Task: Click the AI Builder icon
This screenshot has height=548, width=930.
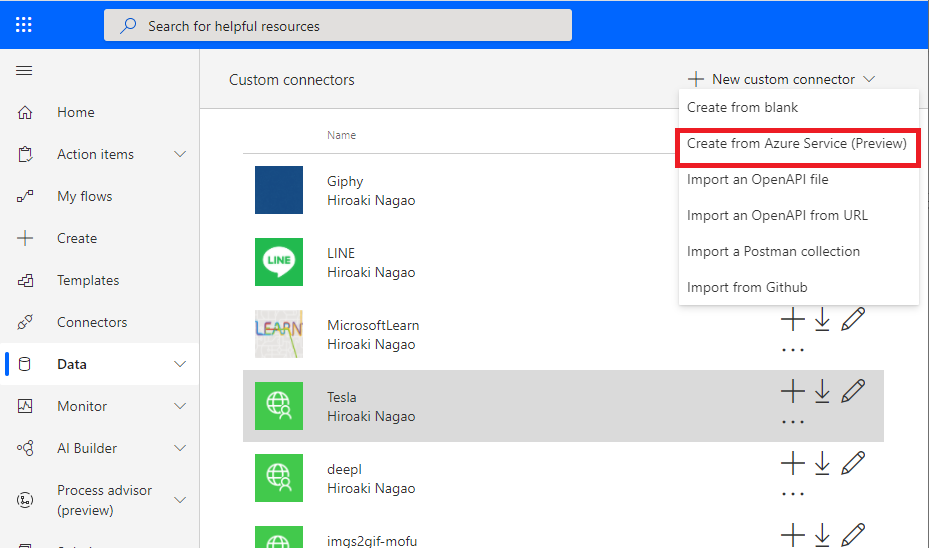Action: [x=25, y=448]
